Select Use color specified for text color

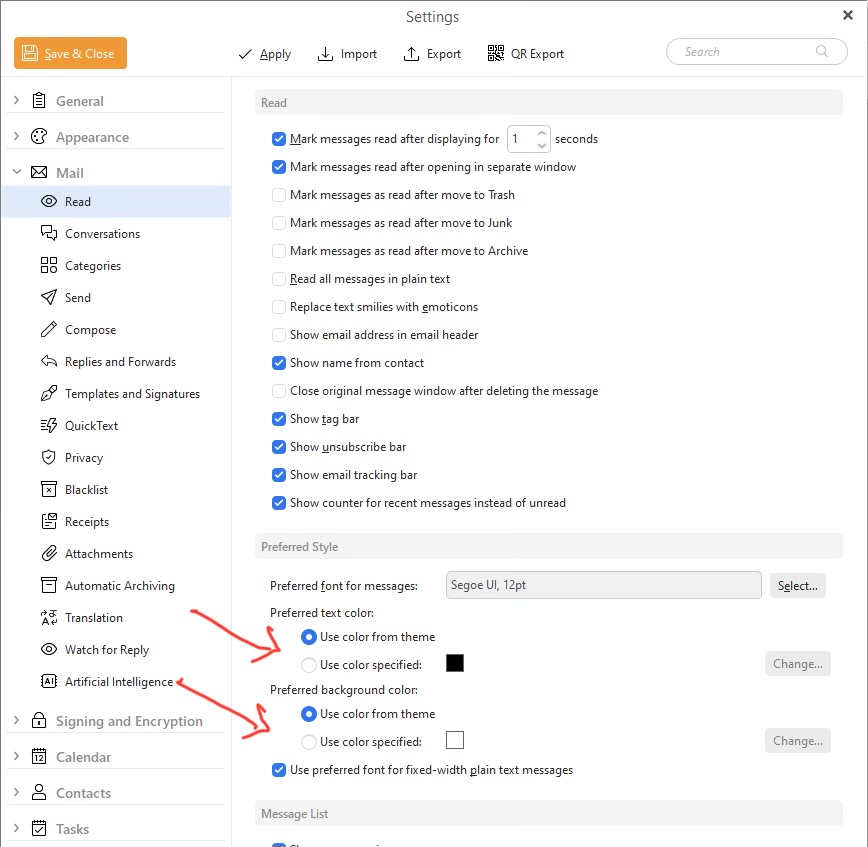pyautogui.click(x=309, y=665)
